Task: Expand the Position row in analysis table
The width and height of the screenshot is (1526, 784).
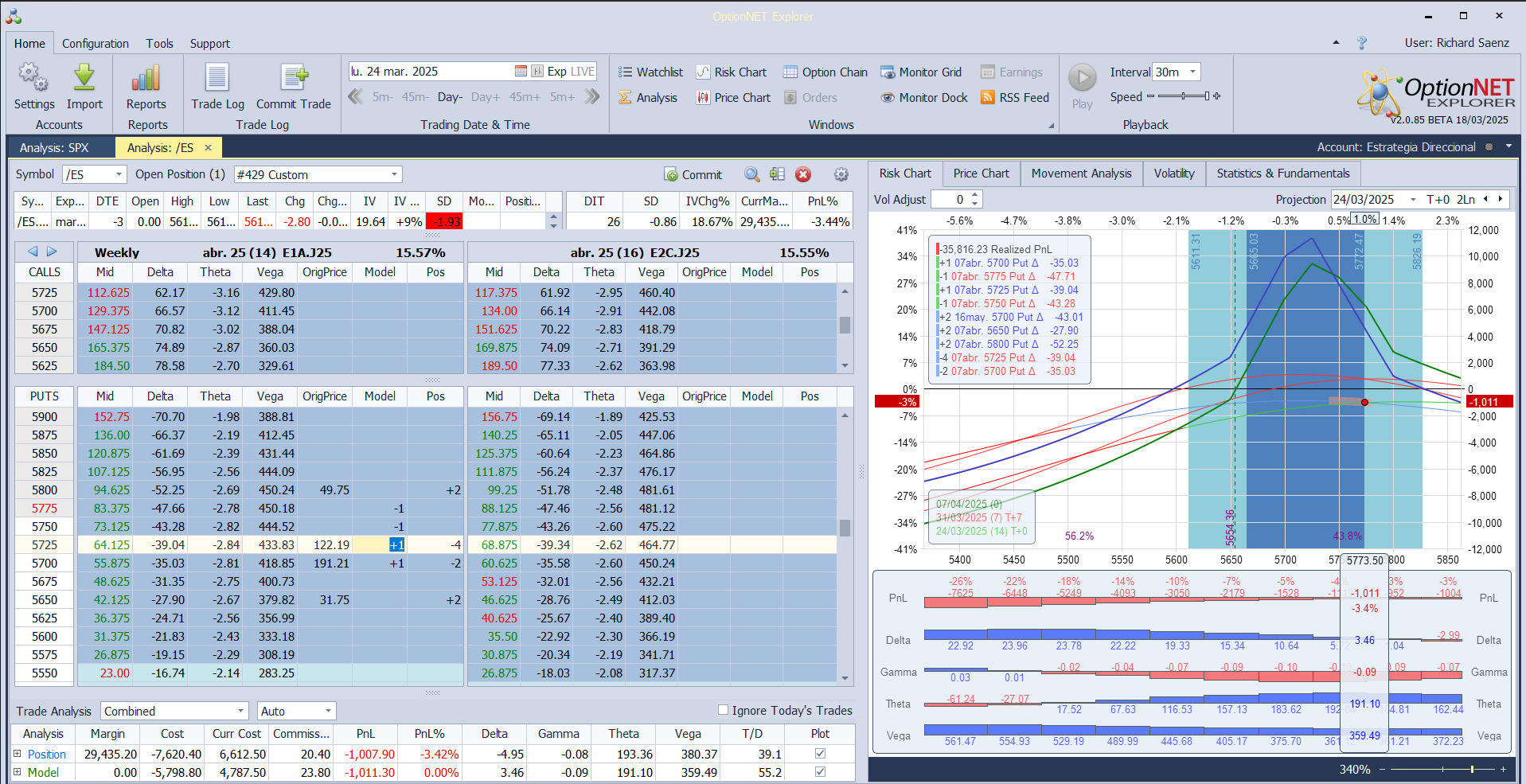Action: [18, 753]
